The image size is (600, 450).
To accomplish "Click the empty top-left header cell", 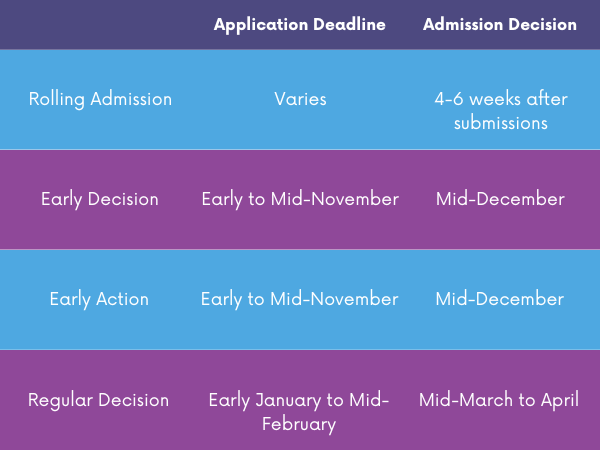I will (x=99, y=24).
